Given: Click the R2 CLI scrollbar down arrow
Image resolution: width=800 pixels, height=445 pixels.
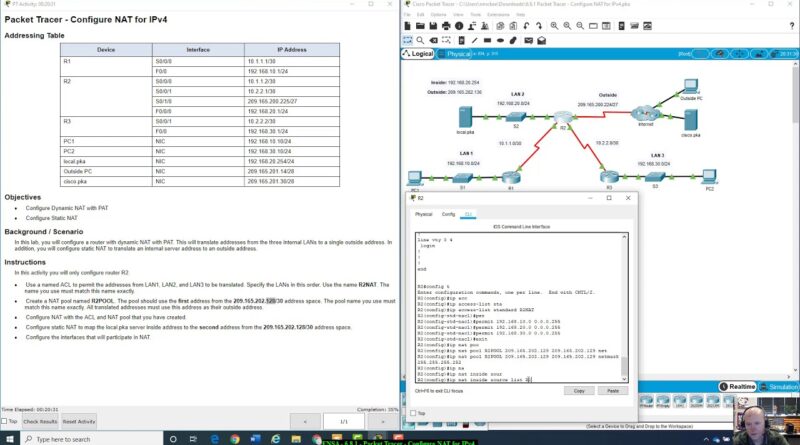Looking at the screenshot, I should coord(624,379).
